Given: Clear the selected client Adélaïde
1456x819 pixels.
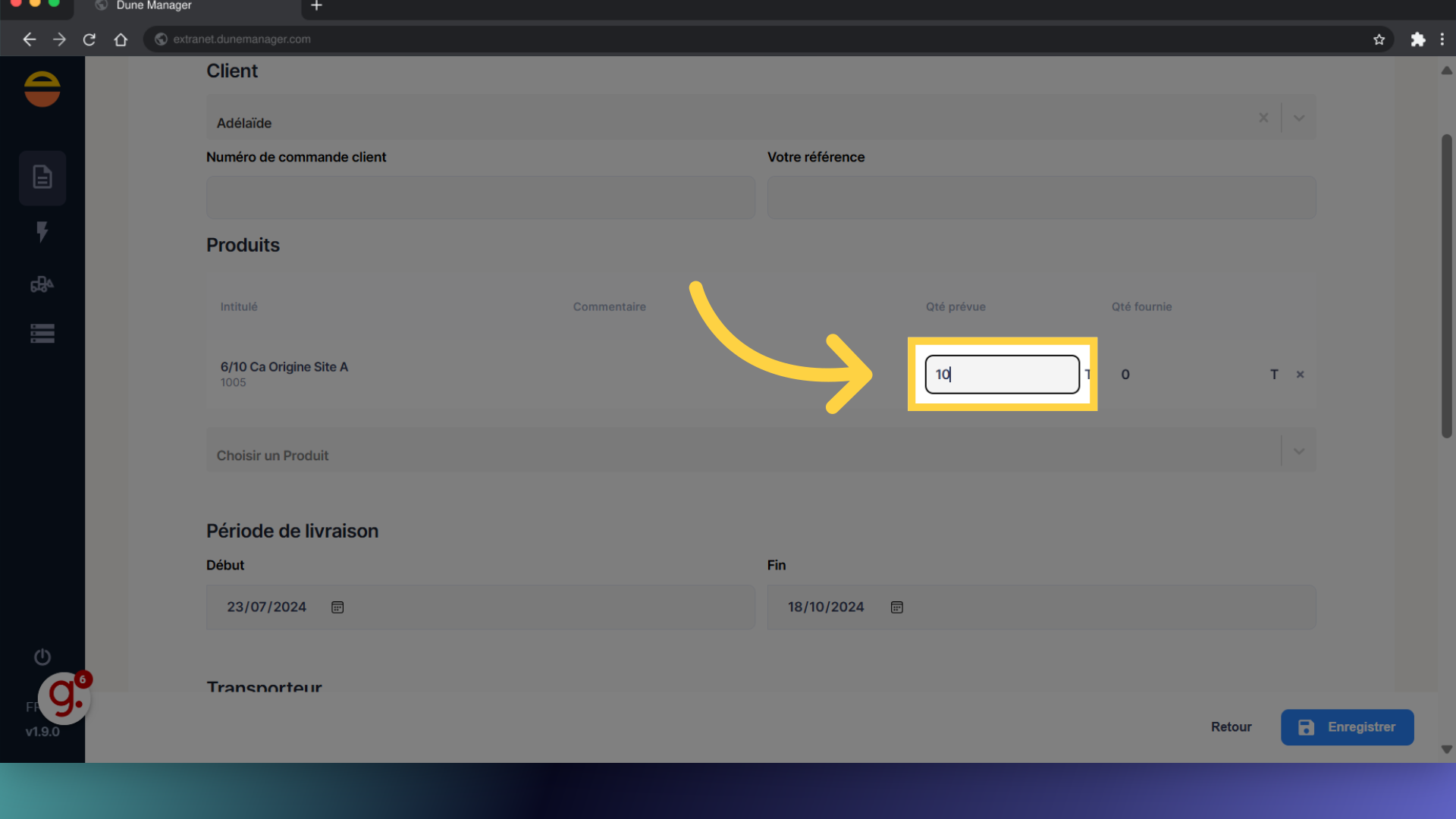Looking at the screenshot, I should point(1263,118).
